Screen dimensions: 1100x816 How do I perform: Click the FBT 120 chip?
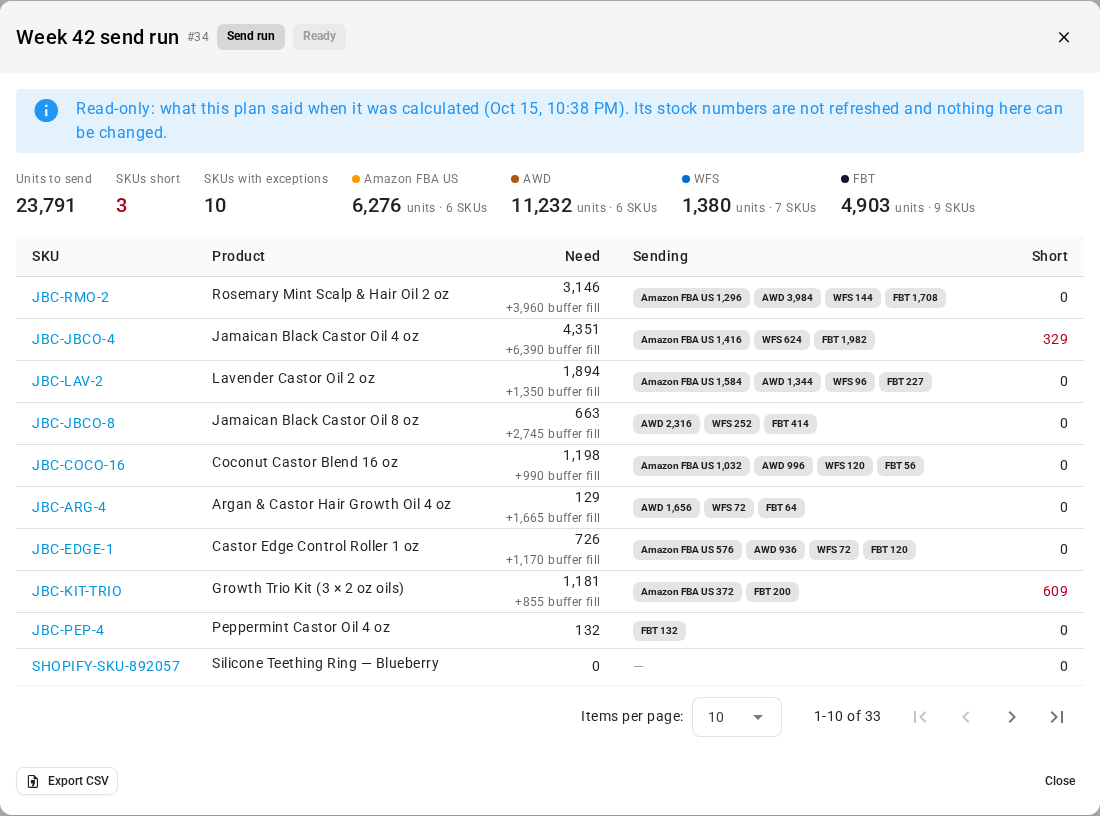889,550
